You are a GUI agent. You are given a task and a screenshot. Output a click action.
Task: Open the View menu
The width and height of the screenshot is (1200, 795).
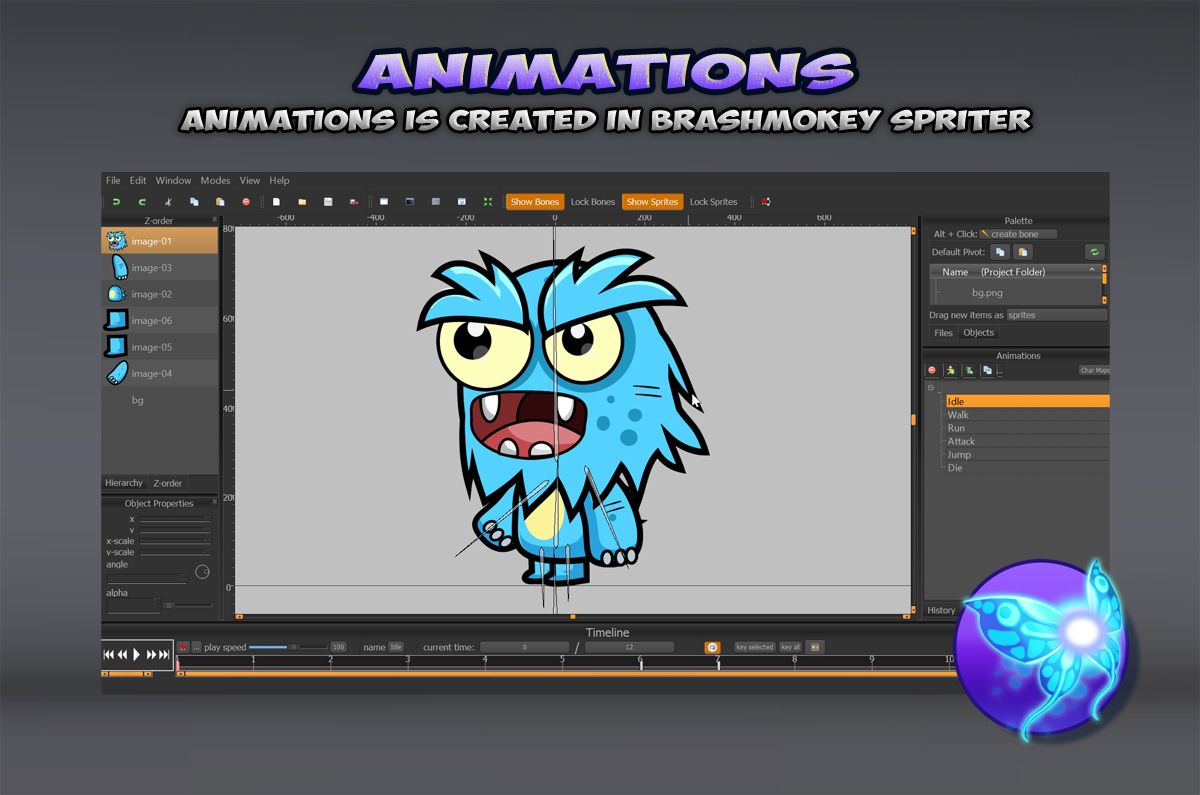(x=250, y=181)
